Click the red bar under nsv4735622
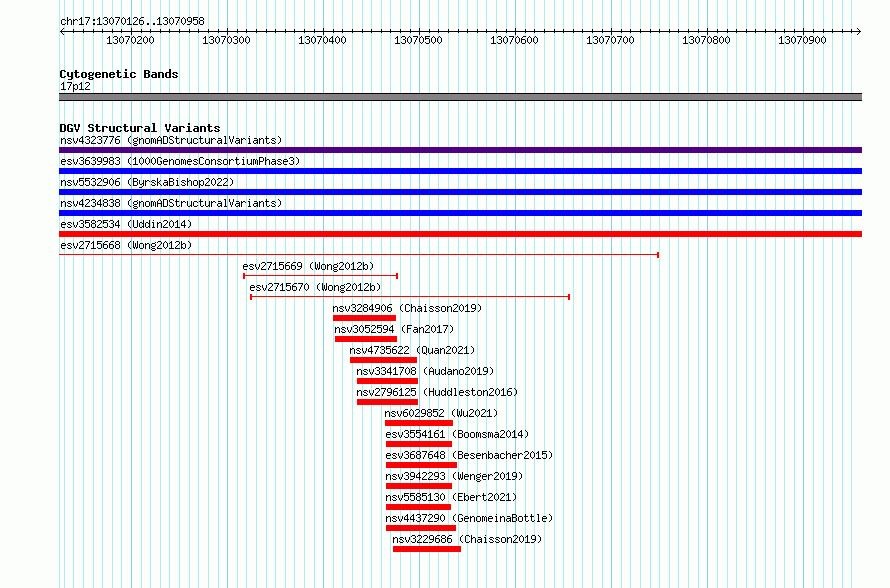 [384, 360]
